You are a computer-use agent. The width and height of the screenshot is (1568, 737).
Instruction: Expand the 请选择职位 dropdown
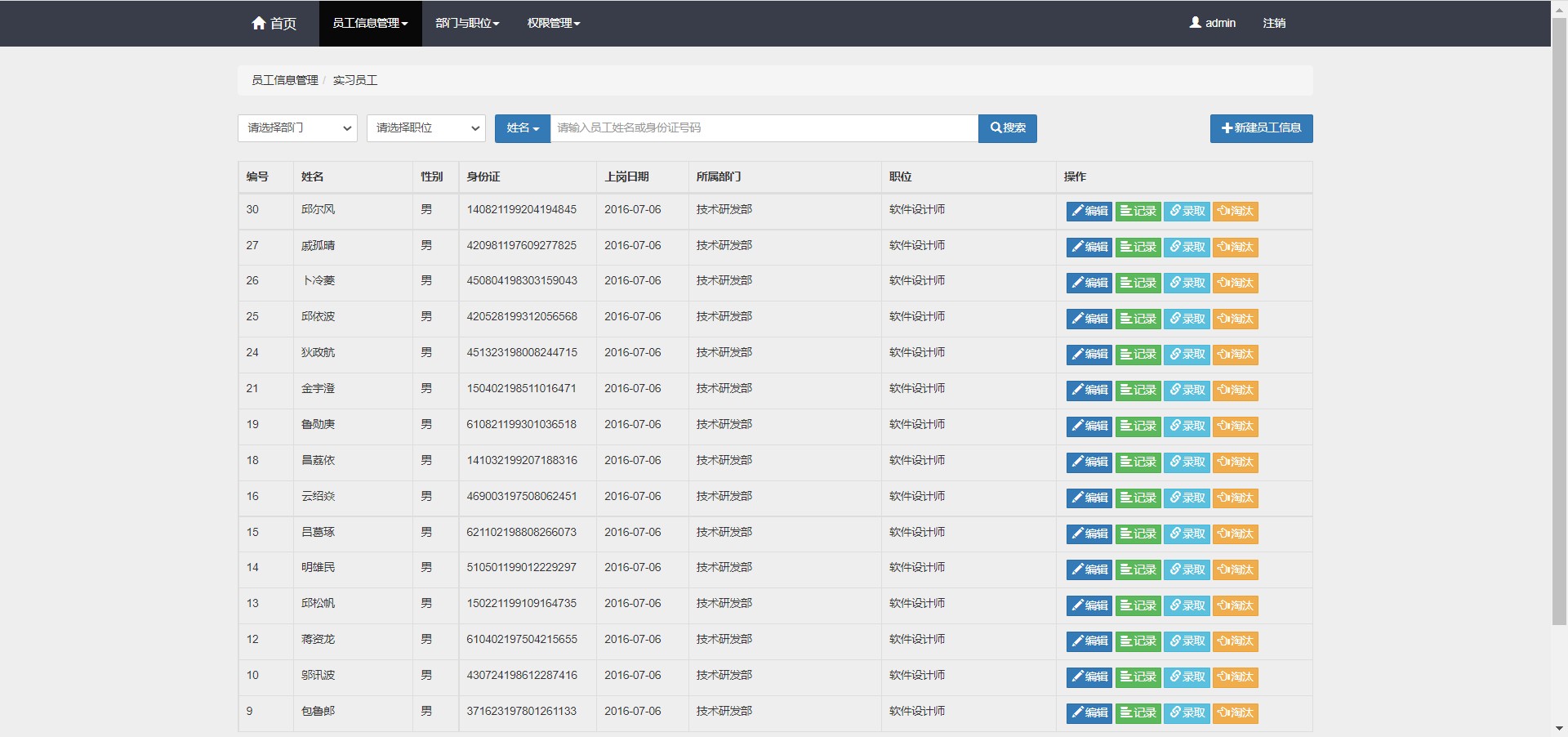426,128
